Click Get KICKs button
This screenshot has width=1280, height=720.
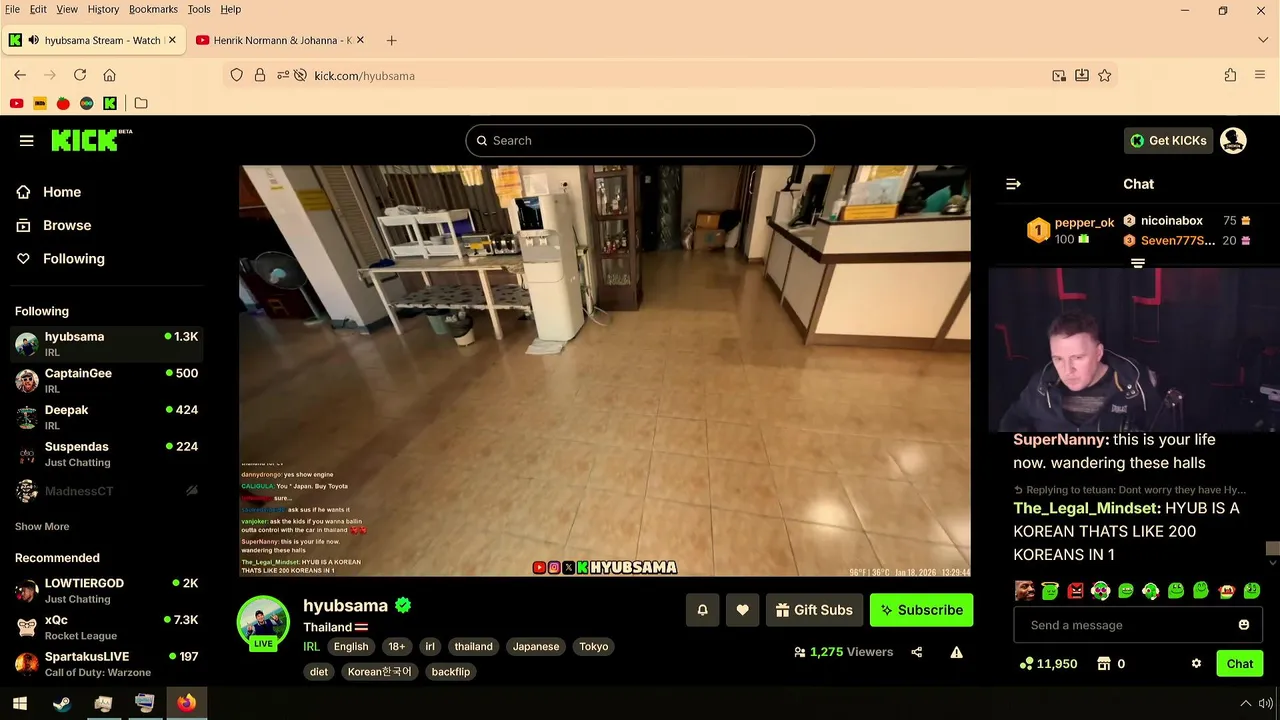click(1168, 141)
